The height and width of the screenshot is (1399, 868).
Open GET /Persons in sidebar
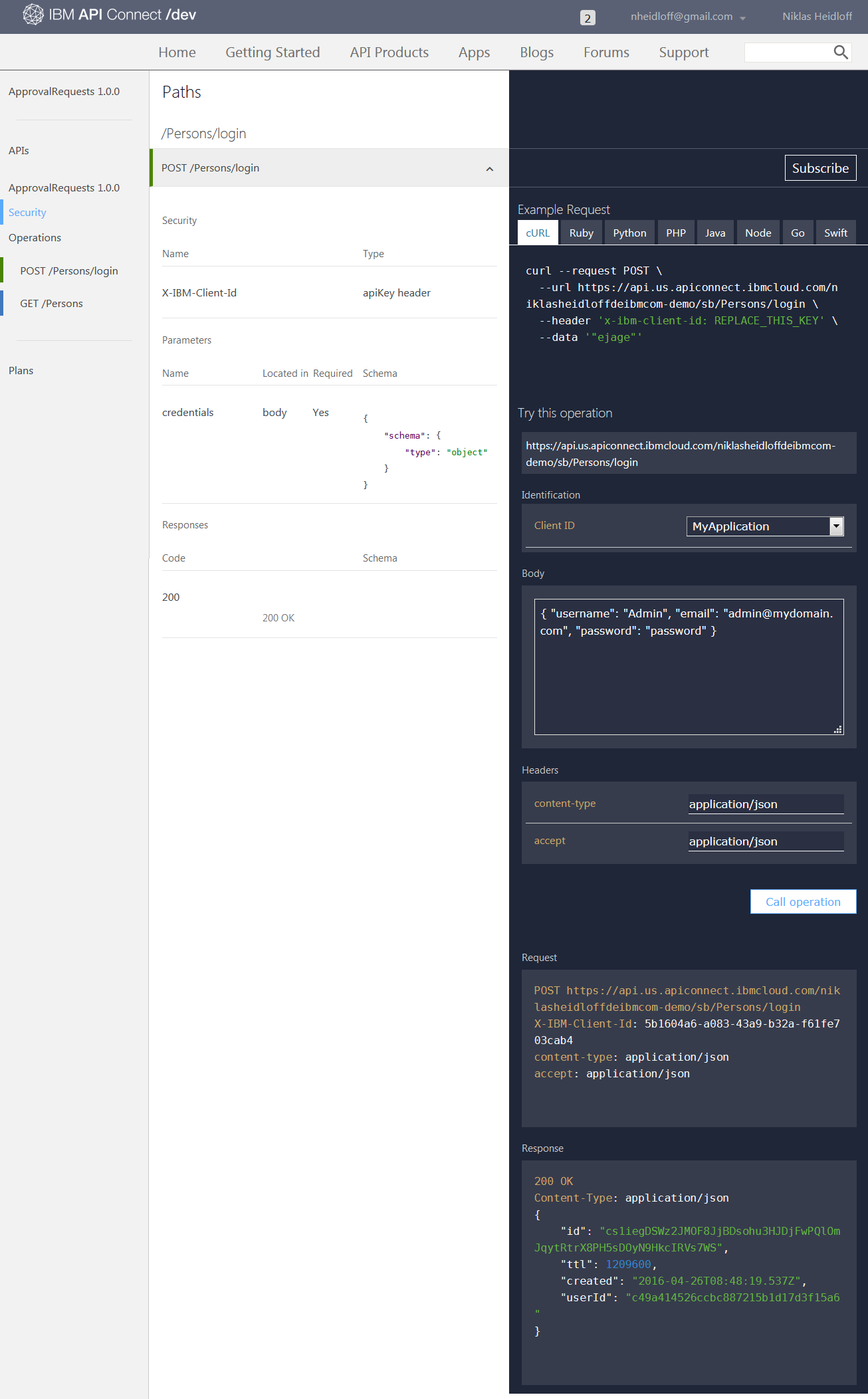point(51,304)
